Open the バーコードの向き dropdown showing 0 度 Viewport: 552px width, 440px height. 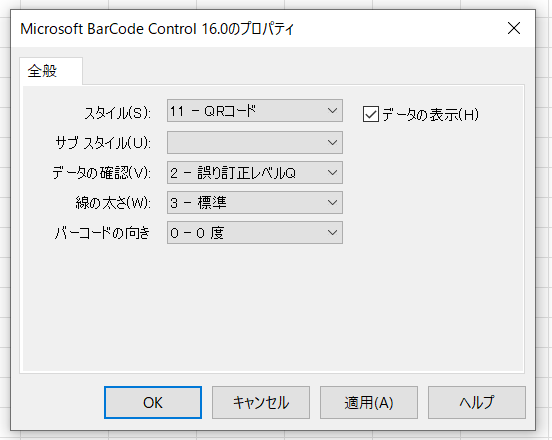coord(255,232)
